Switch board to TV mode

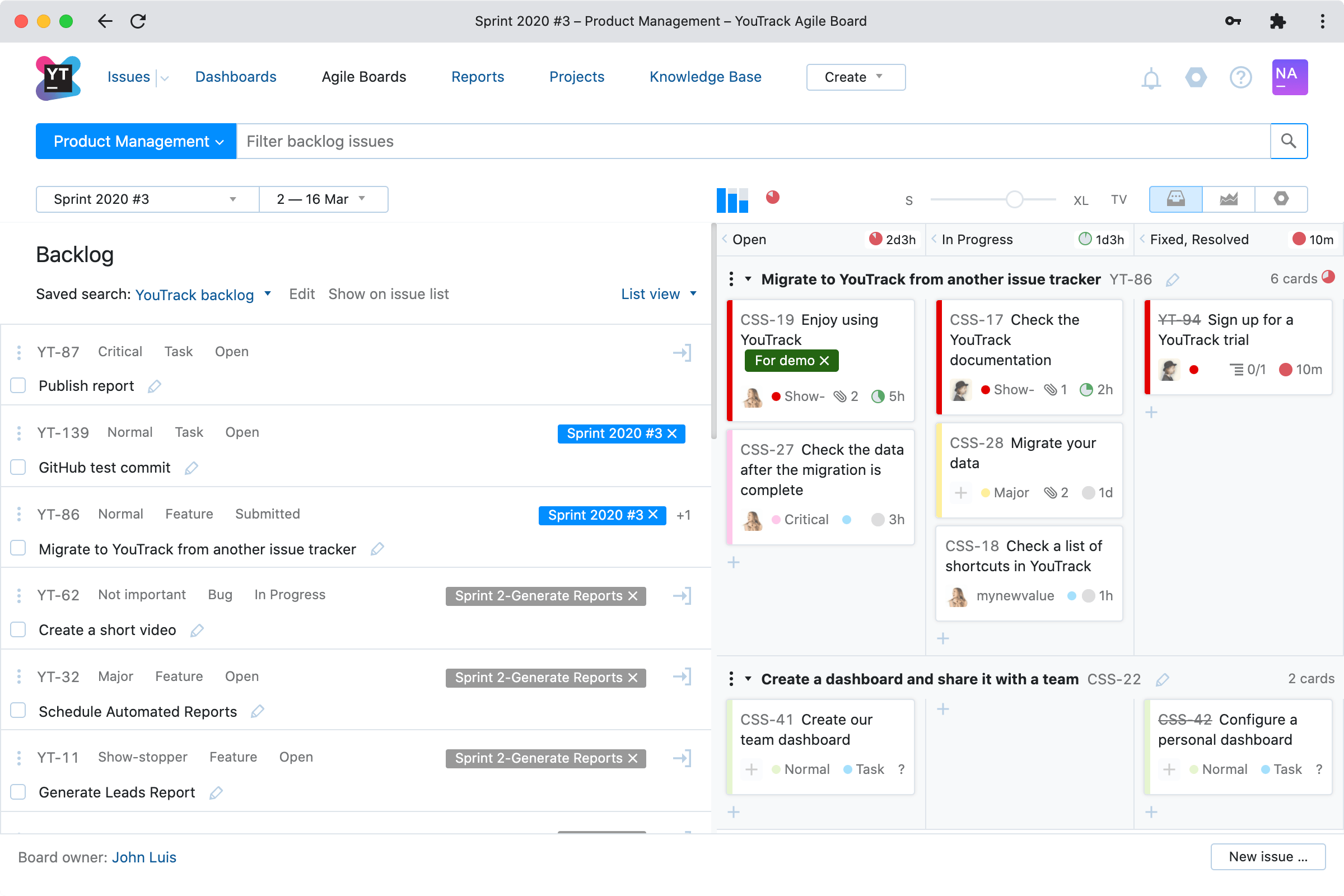[1119, 200]
